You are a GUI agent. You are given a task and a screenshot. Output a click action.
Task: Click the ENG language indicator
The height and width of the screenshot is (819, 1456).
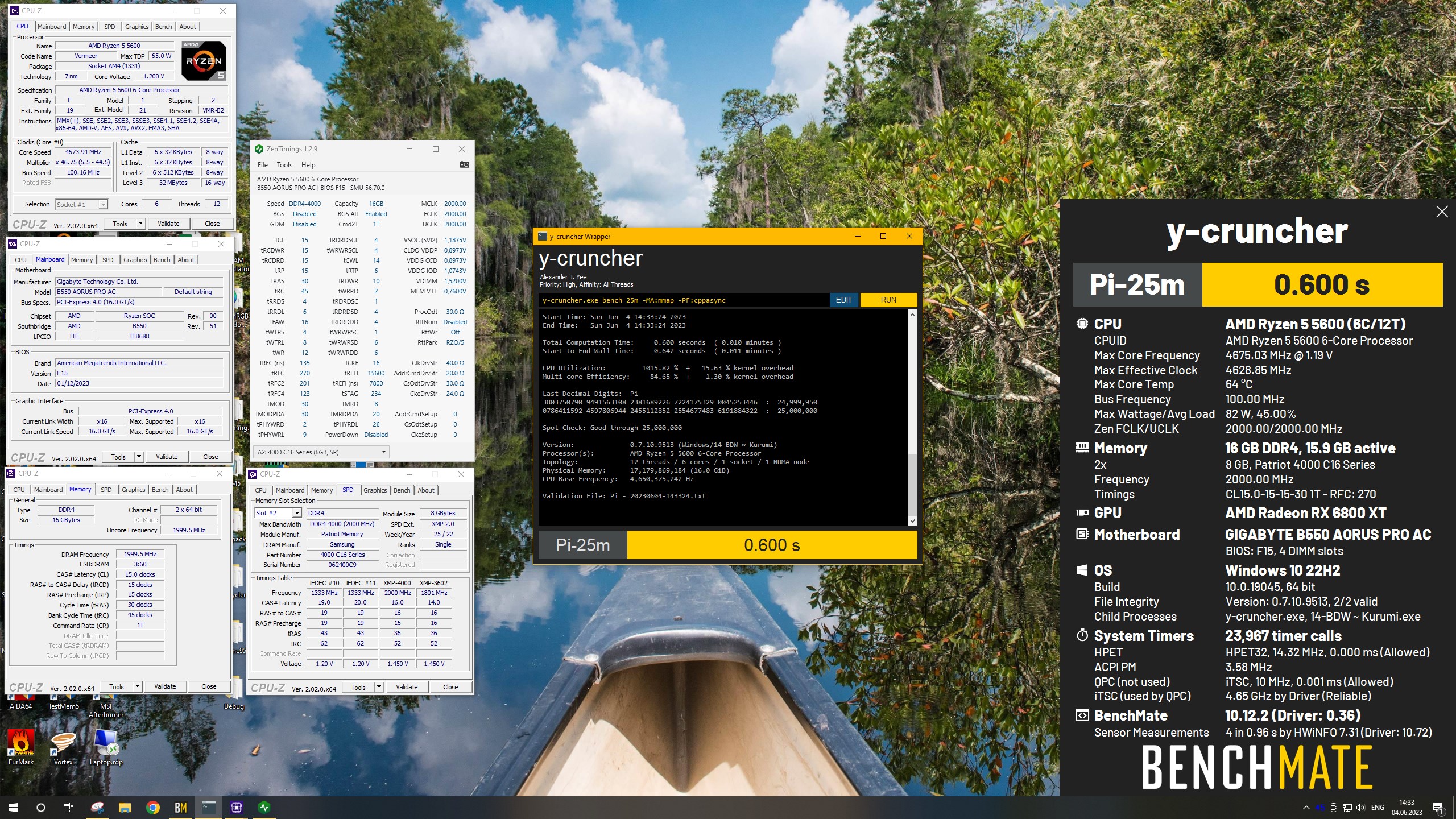(1378, 808)
